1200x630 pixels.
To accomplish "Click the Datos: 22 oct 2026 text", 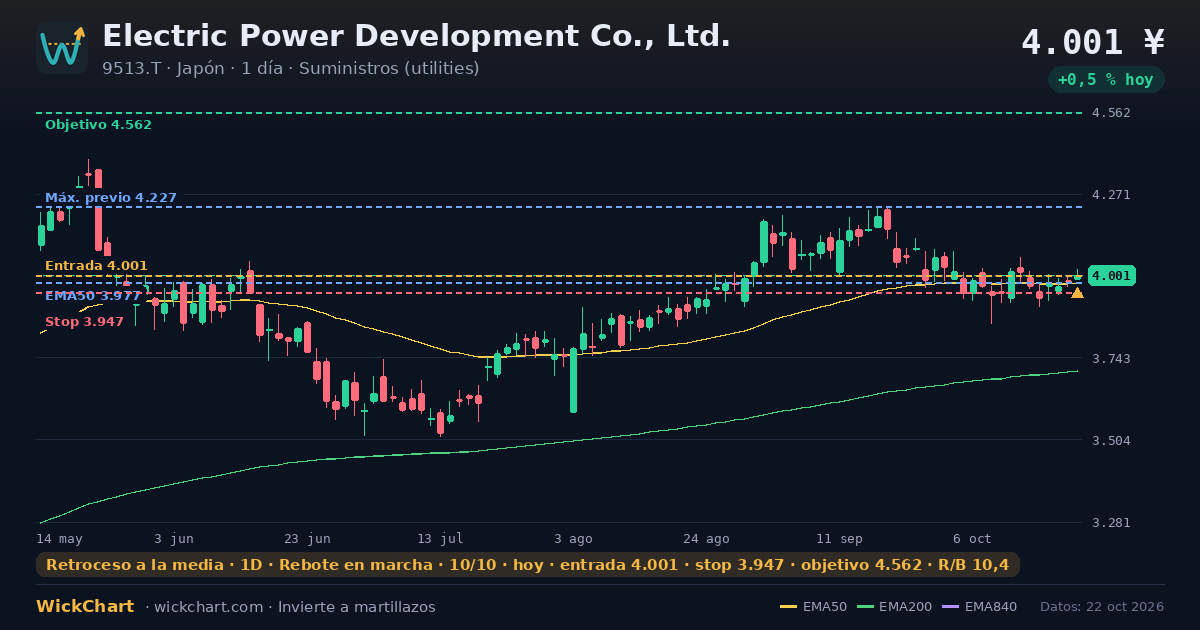I will tap(1102, 607).
